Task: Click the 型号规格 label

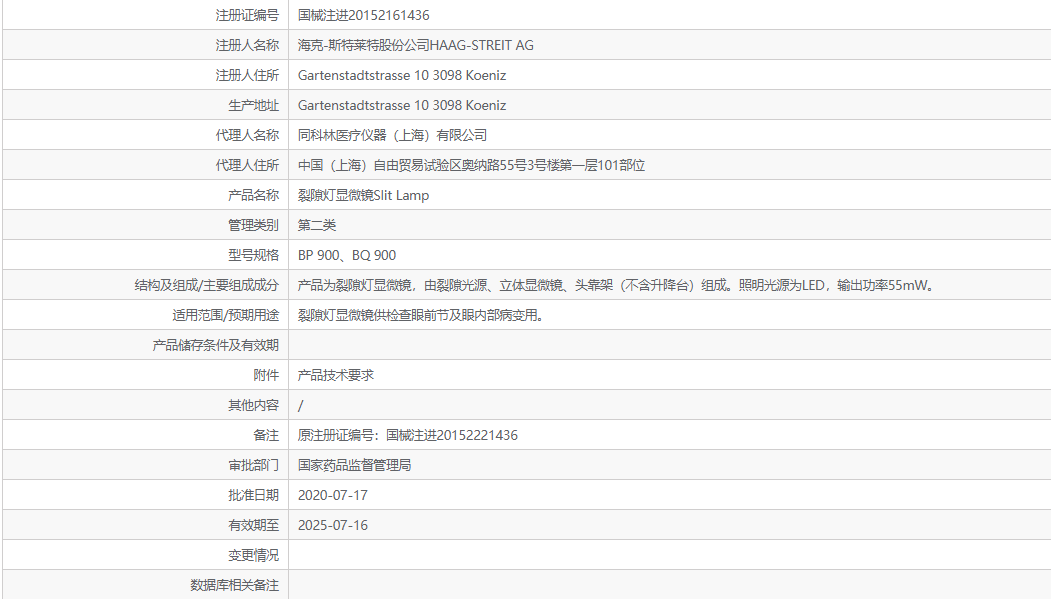Action: [x=253, y=255]
